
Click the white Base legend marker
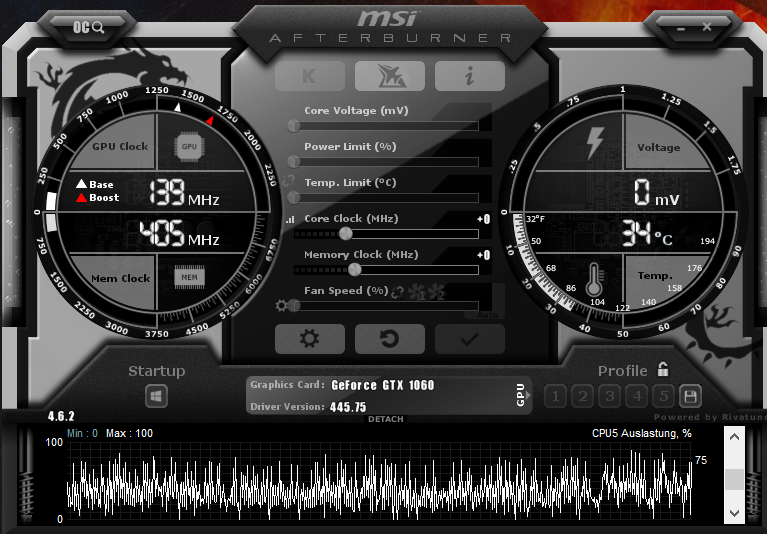tap(81, 184)
